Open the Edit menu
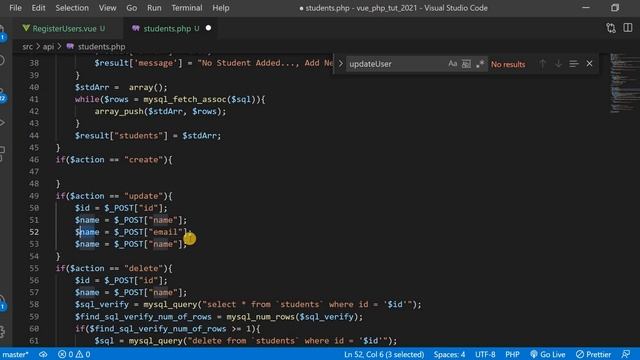 pos(38,8)
